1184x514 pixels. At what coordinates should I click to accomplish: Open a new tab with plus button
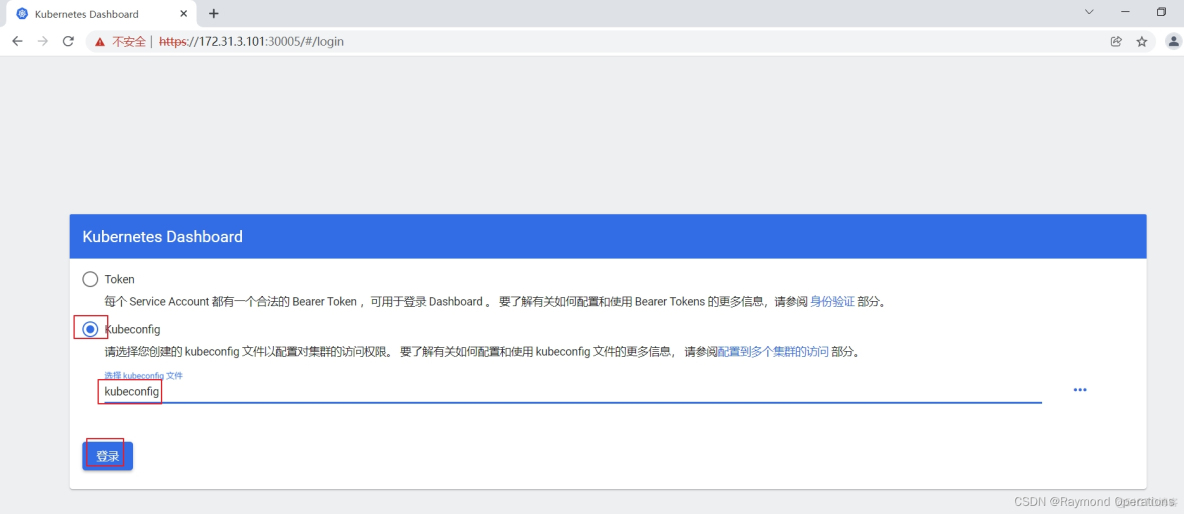pyautogui.click(x=214, y=14)
